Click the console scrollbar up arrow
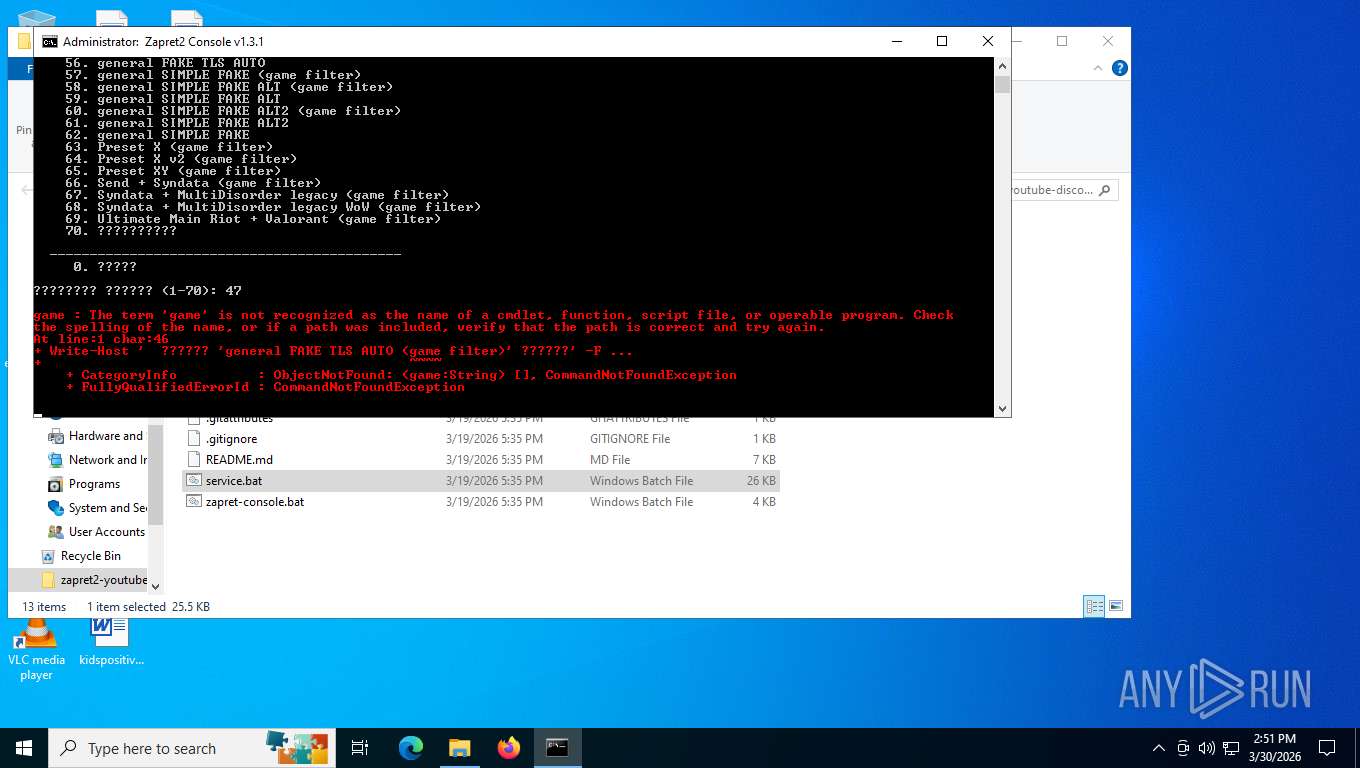Viewport: 1360px width, 768px height. click(1002, 64)
